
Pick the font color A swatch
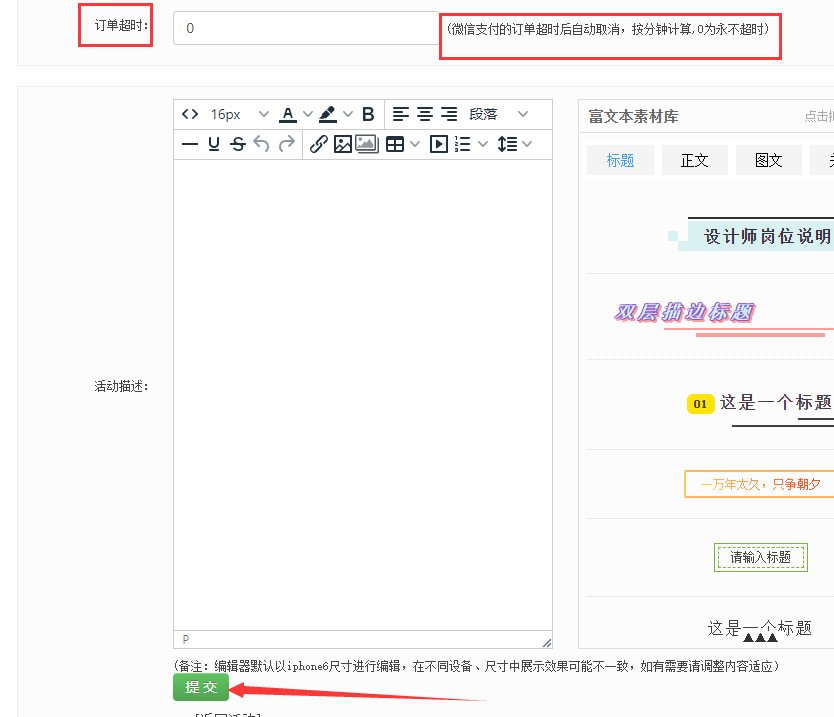click(288, 114)
